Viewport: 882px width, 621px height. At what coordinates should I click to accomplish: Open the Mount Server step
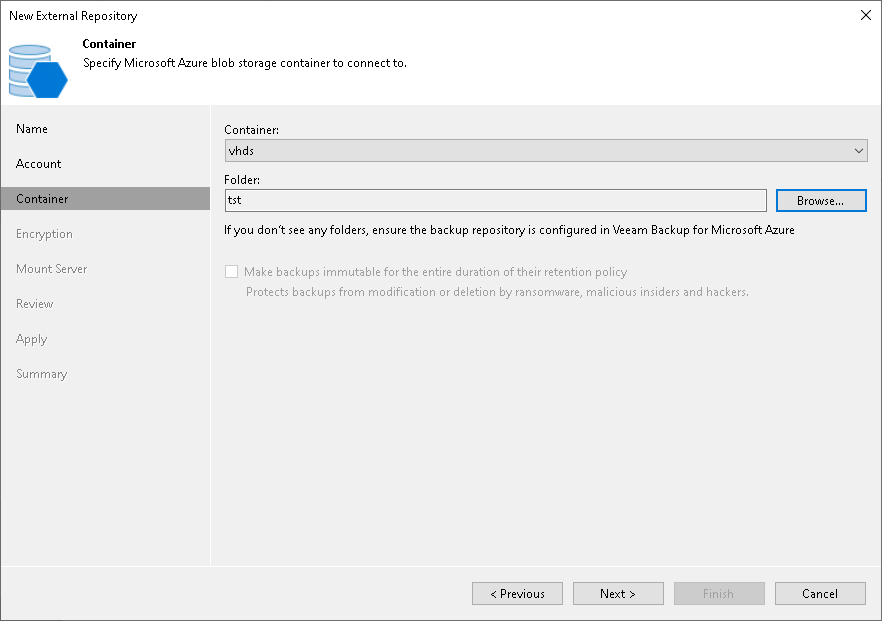click(52, 269)
